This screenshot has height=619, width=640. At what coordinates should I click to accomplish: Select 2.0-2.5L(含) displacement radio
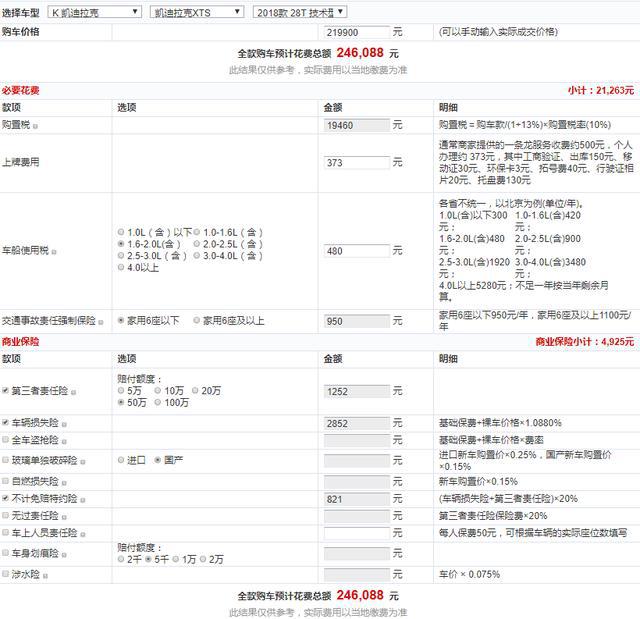click(197, 244)
